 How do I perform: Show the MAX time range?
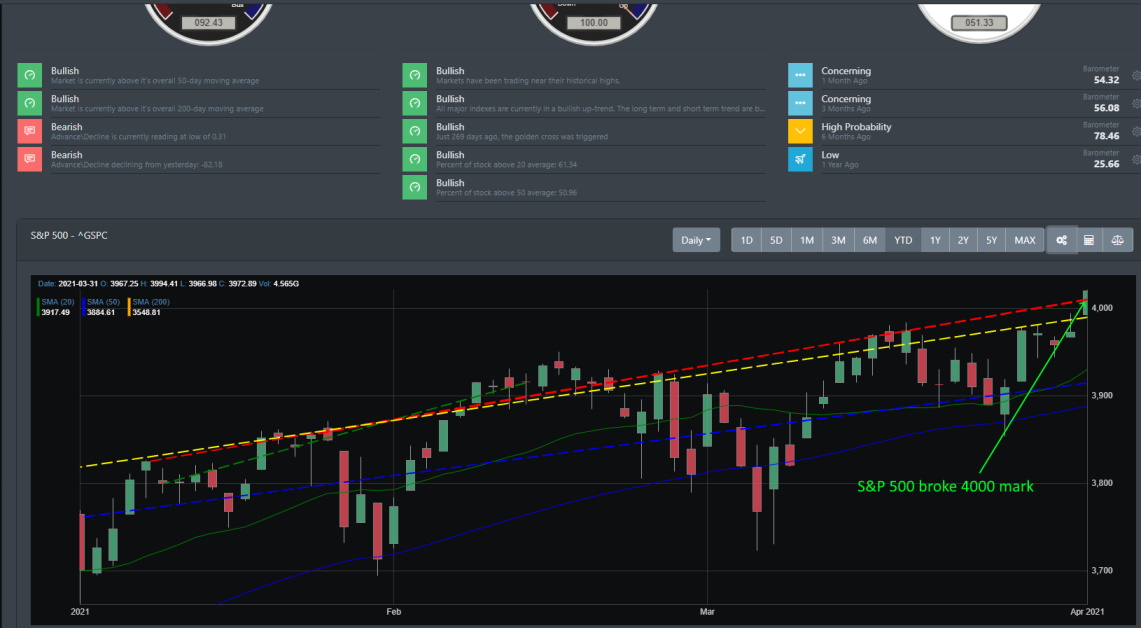(x=1025, y=240)
